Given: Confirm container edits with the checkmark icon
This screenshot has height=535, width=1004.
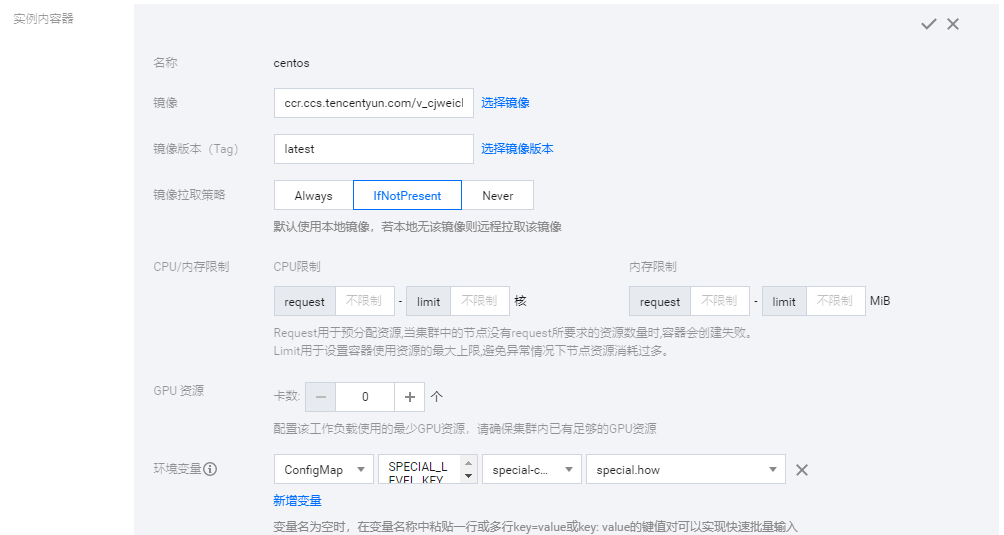Looking at the screenshot, I should 928,24.
